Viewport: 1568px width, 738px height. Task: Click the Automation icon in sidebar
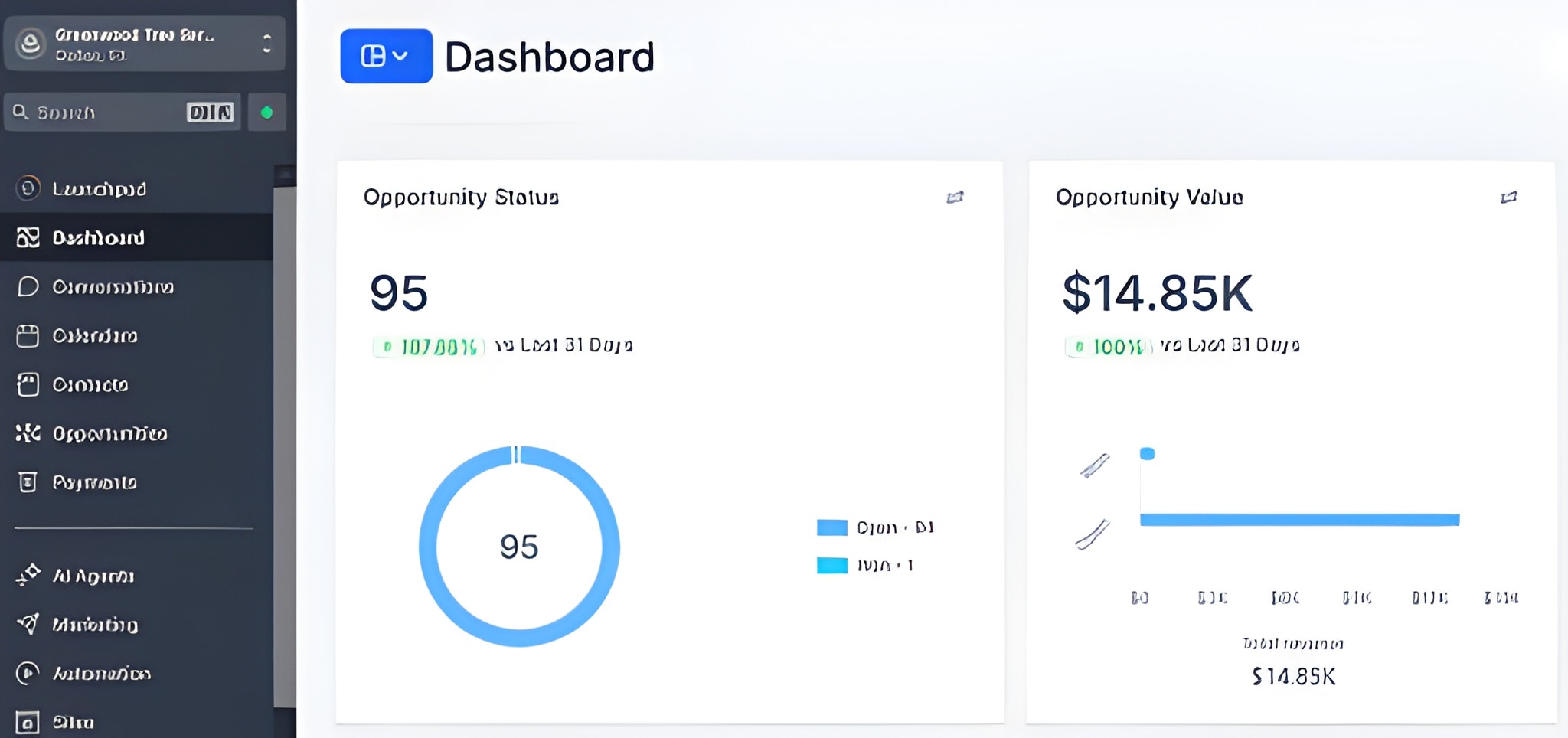click(x=28, y=673)
